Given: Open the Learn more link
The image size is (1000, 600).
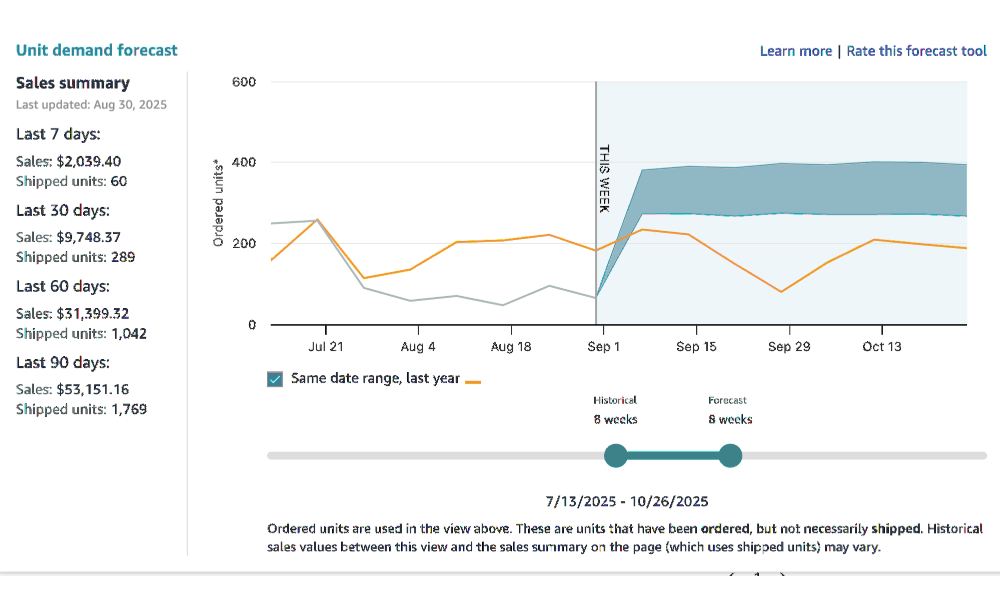Looking at the screenshot, I should point(797,50).
